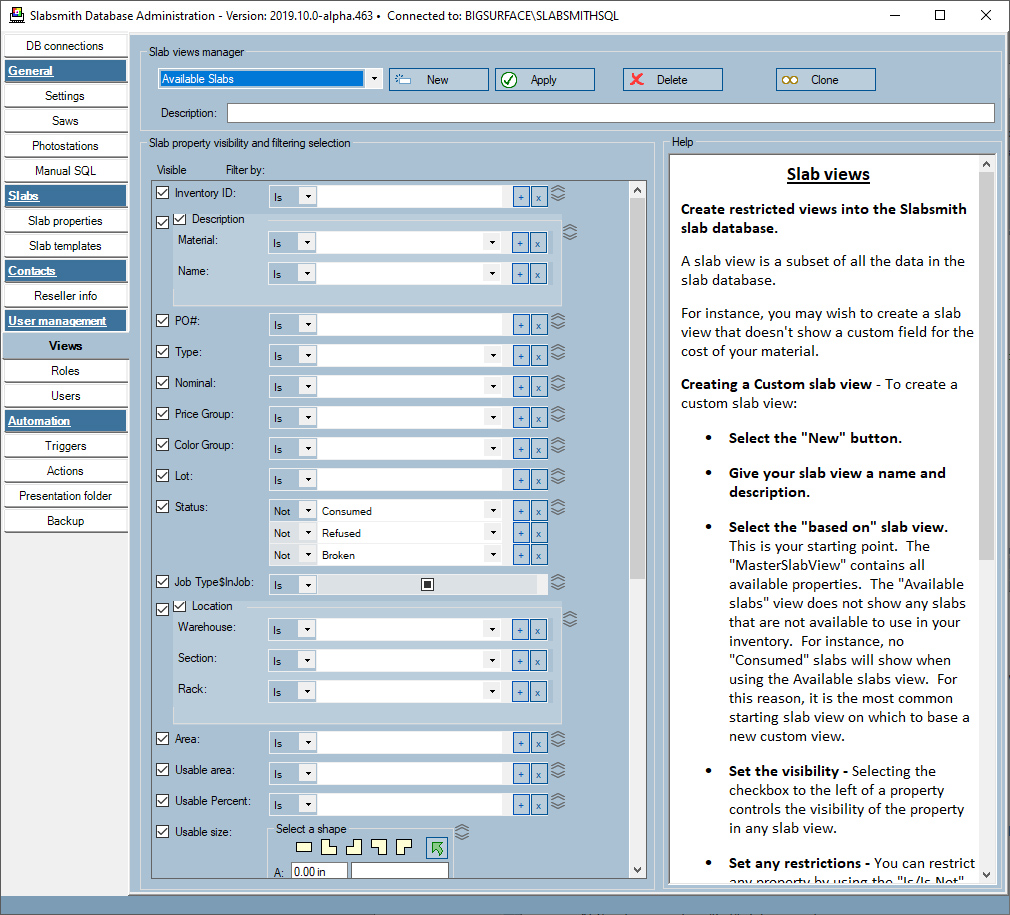Go to the Backup page
The height and width of the screenshot is (915, 1010).
[x=65, y=521]
